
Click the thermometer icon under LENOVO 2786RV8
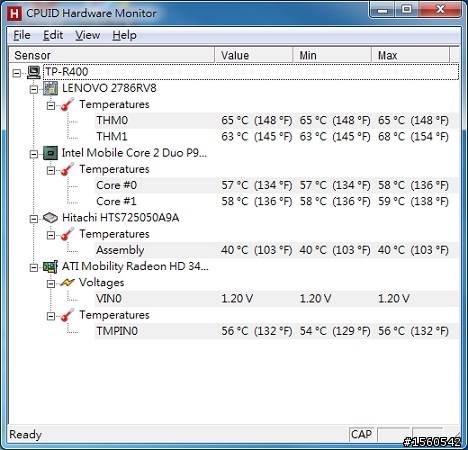(67, 105)
